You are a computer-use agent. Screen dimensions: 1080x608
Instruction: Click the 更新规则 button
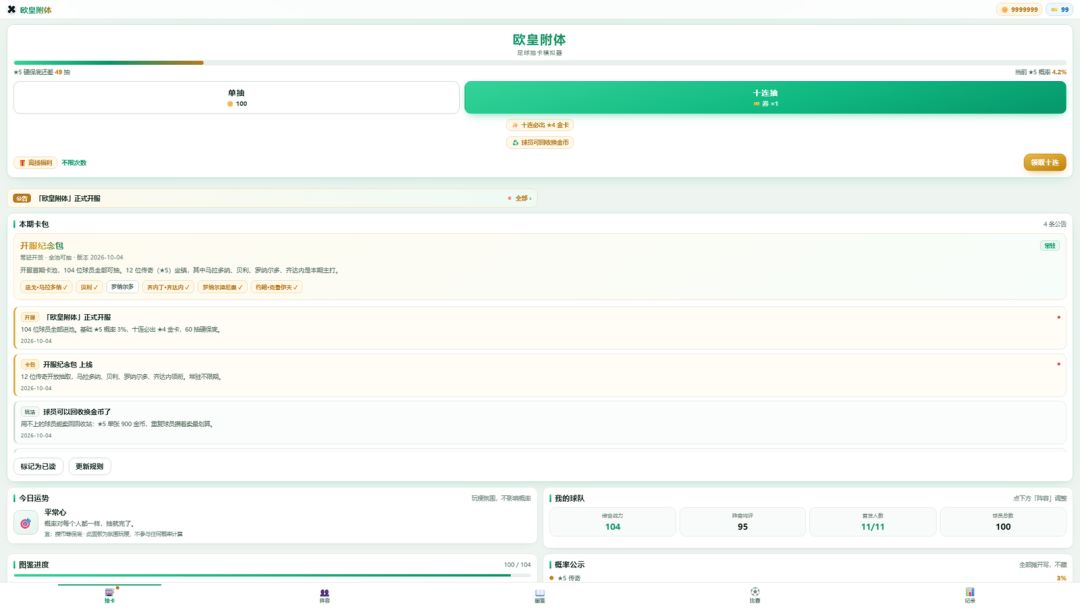click(90, 466)
